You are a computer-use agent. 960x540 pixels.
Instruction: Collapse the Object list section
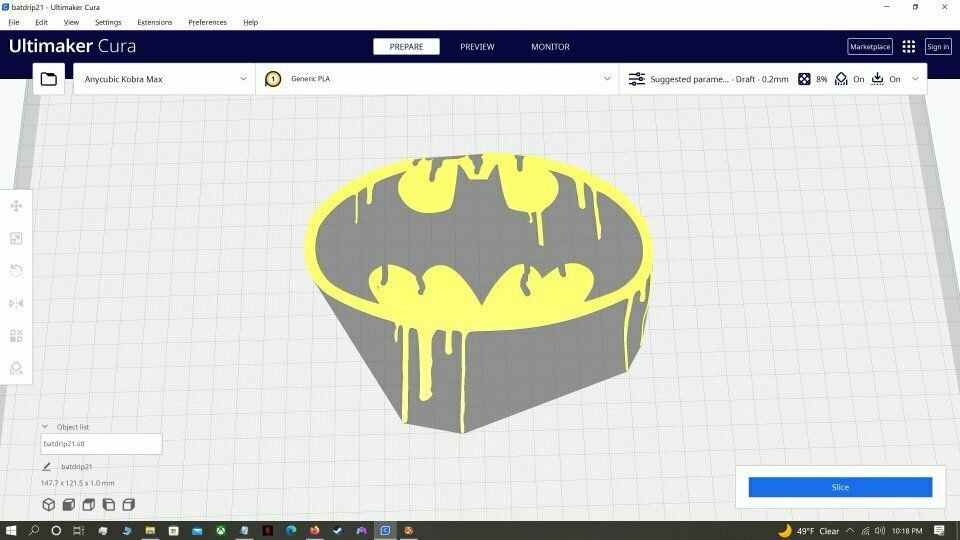(45, 427)
